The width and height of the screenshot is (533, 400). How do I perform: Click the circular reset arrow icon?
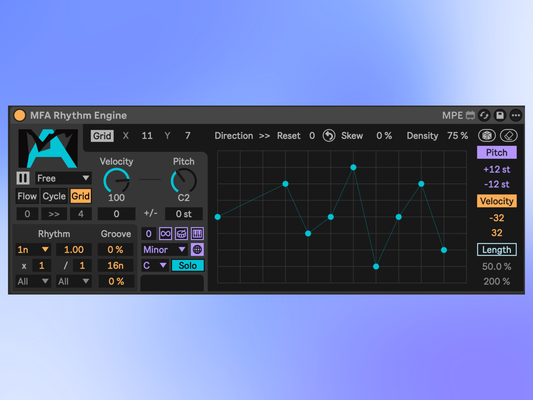tap(329, 136)
